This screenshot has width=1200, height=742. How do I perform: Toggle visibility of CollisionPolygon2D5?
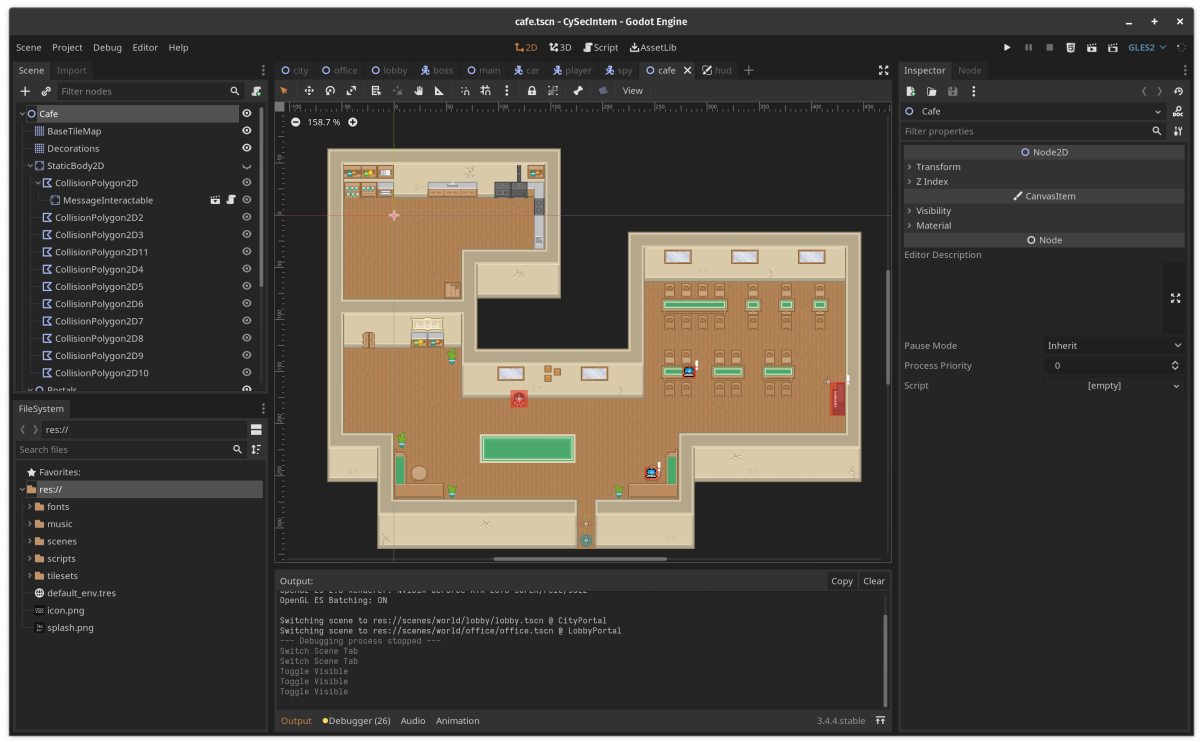[x=246, y=287]
